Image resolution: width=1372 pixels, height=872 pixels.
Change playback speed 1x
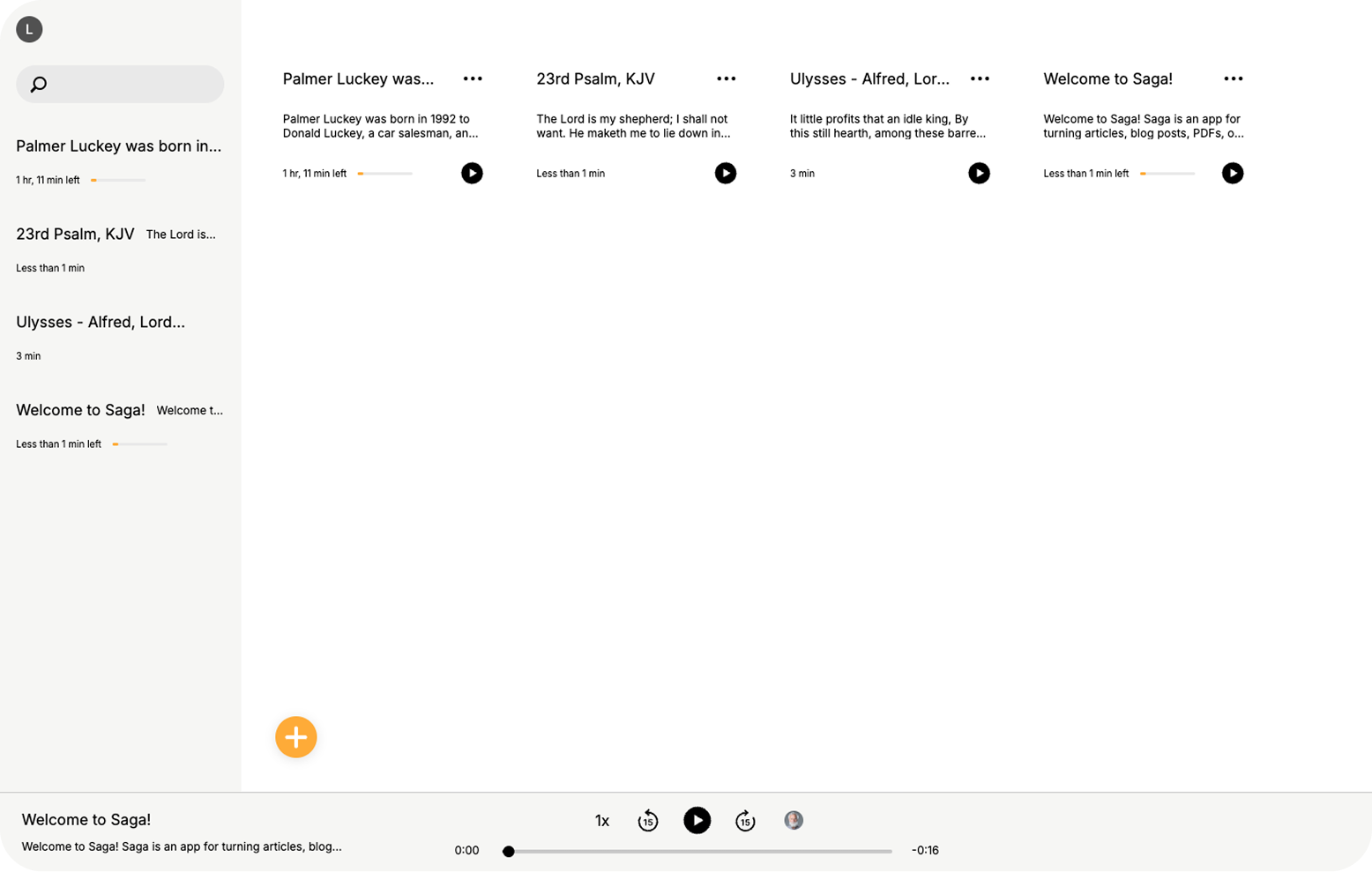tap(602, 821)
